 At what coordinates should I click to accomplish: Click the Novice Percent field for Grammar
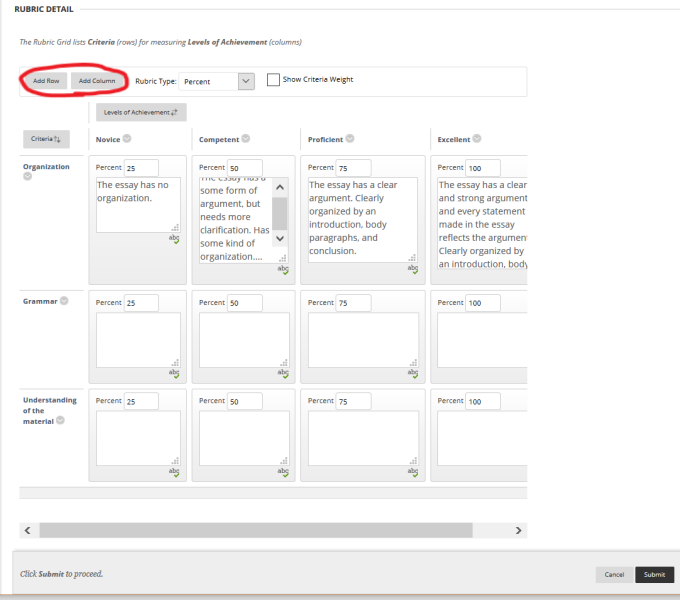point(140,302)
